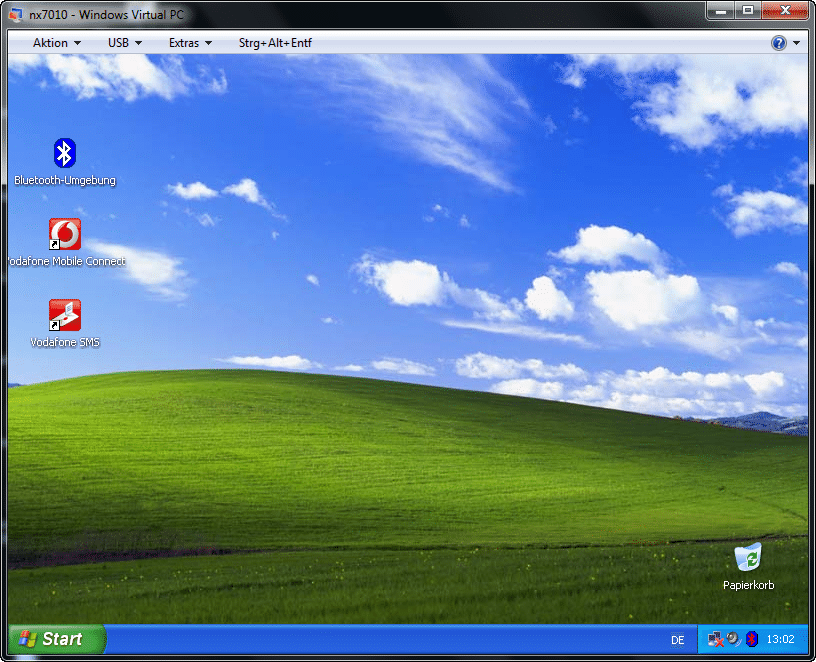Maximize the nx7010 Virtual PC window

(748, 10)
